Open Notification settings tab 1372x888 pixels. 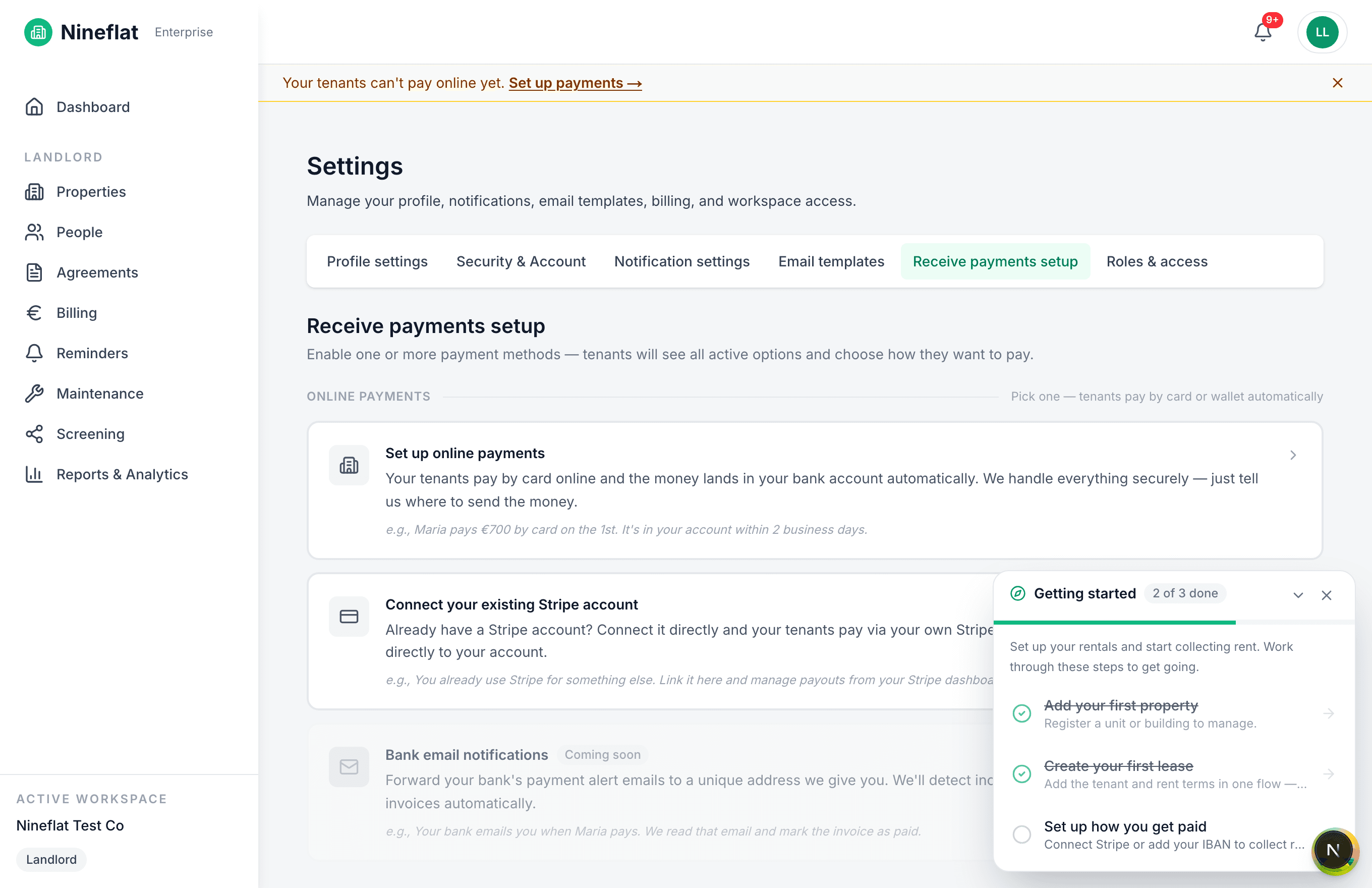[681, 261]
